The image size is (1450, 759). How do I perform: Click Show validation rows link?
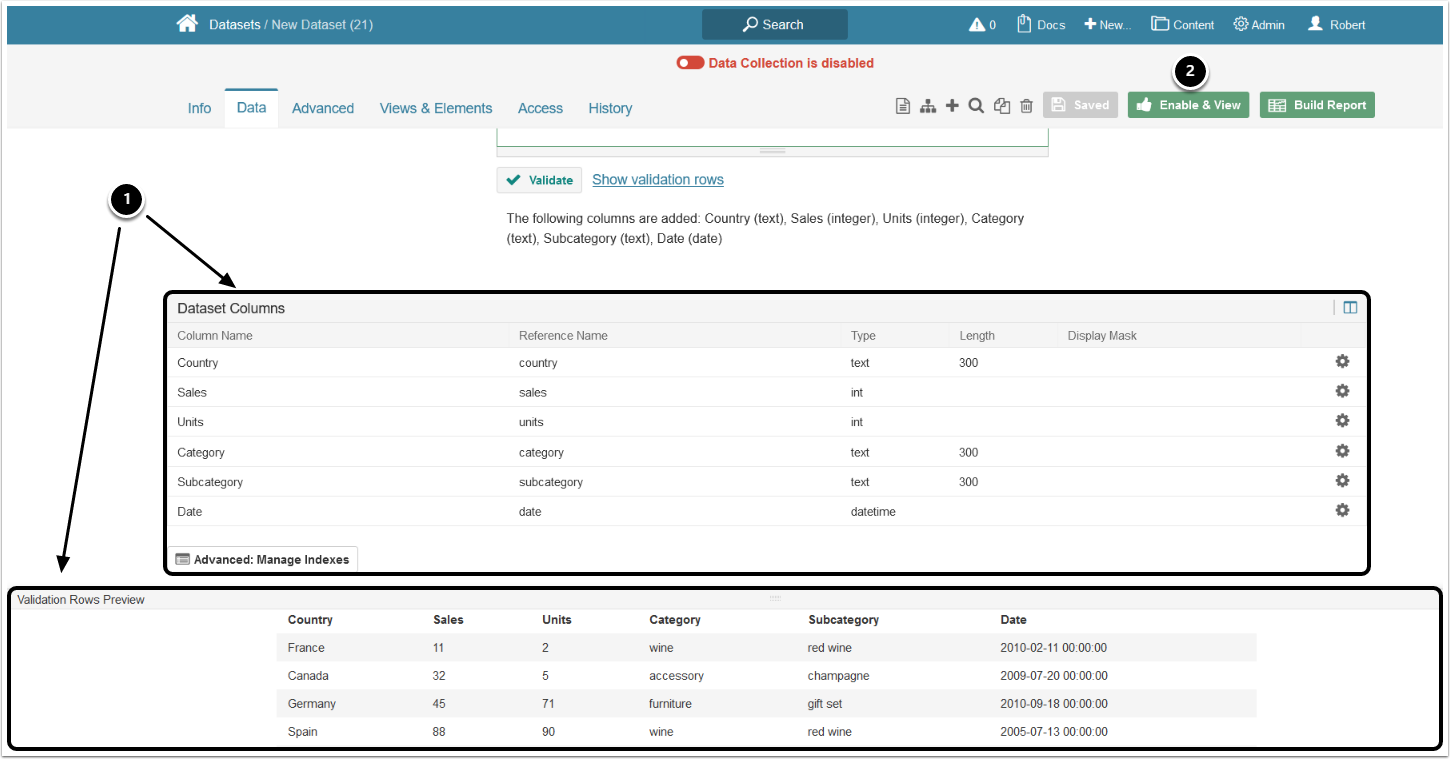pos(658,180)
